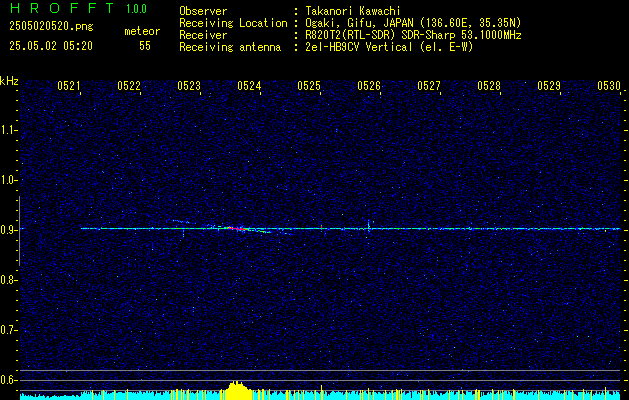Image resolution: width=629 pixels, height=400 pixels.
Task: Click the meteor label
Action: [142, 31]
